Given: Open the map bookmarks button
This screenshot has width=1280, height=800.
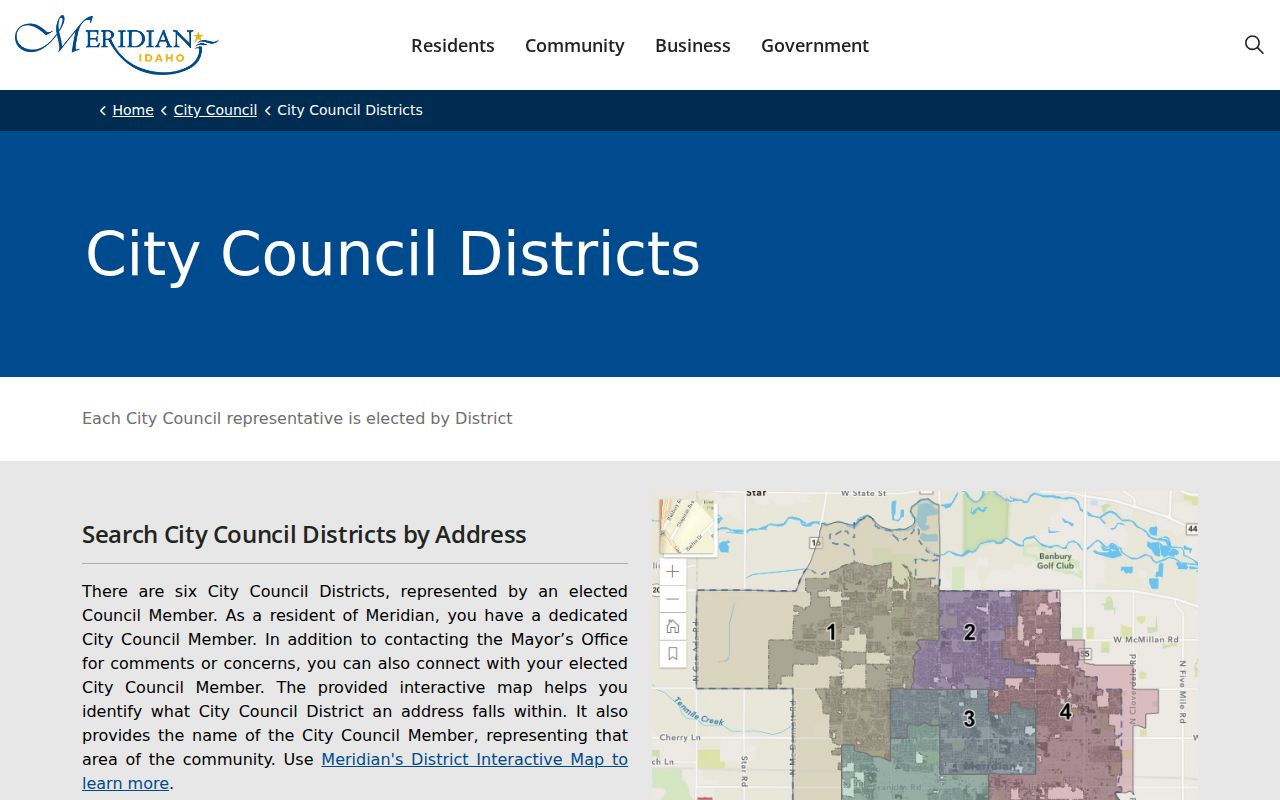Looking at the screenshot, I should [x=673, y=653].
